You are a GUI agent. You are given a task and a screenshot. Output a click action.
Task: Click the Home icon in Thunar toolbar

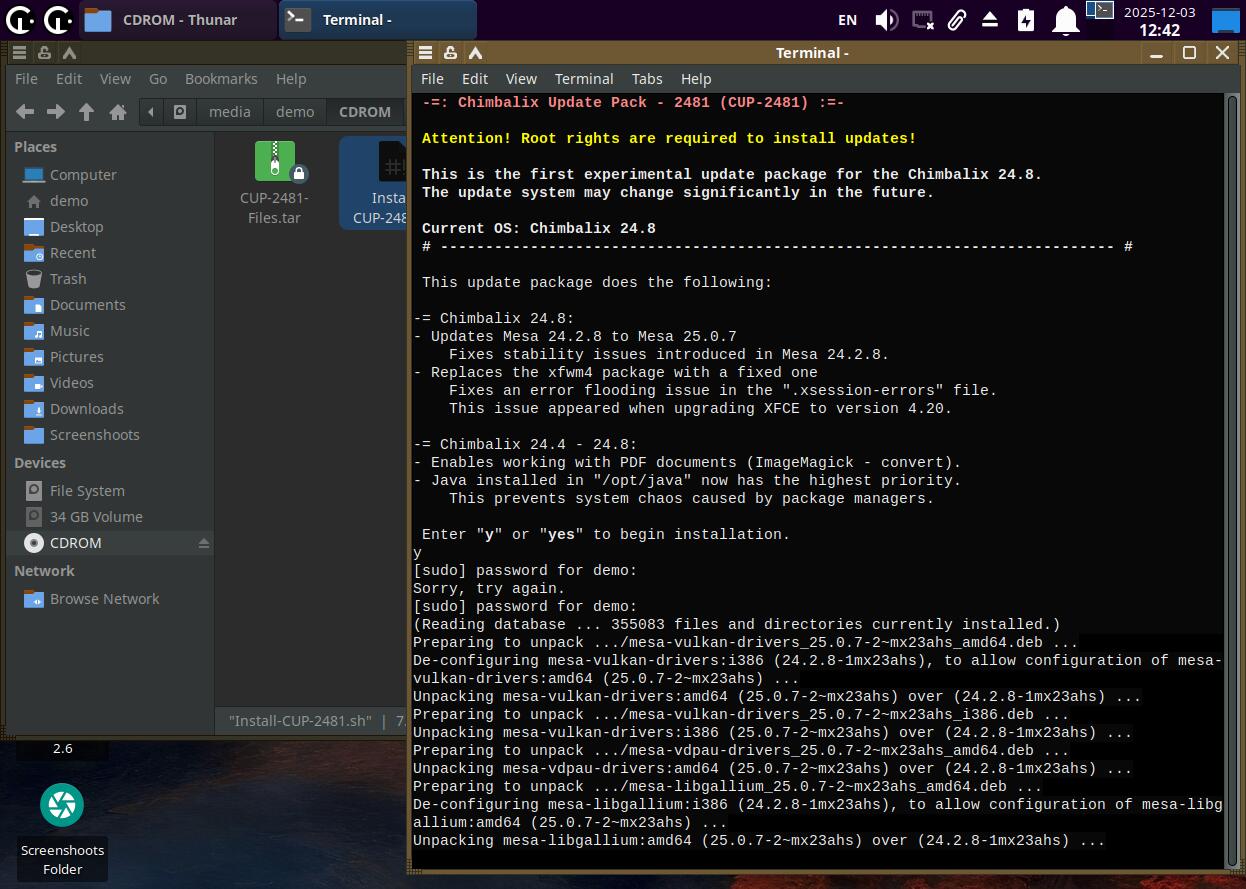118,112
